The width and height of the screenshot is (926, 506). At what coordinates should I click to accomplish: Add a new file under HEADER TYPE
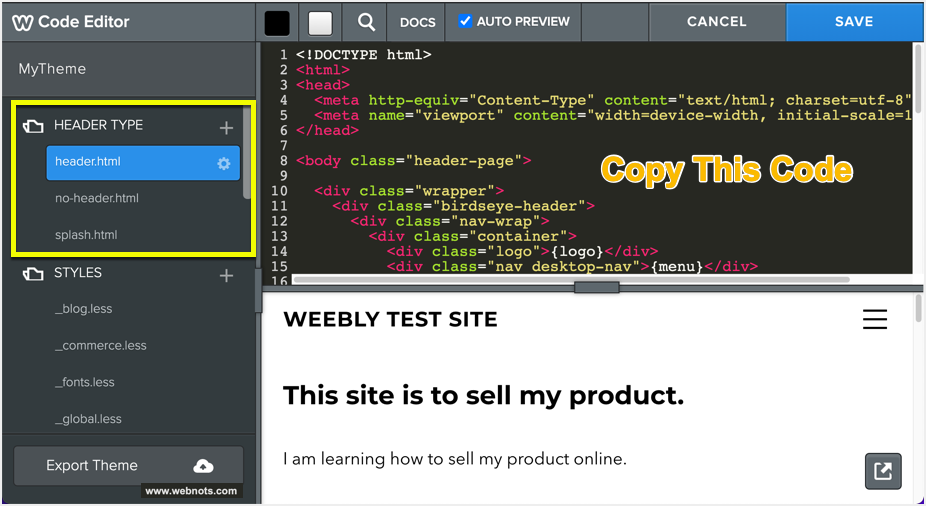(x=226, y=128)
